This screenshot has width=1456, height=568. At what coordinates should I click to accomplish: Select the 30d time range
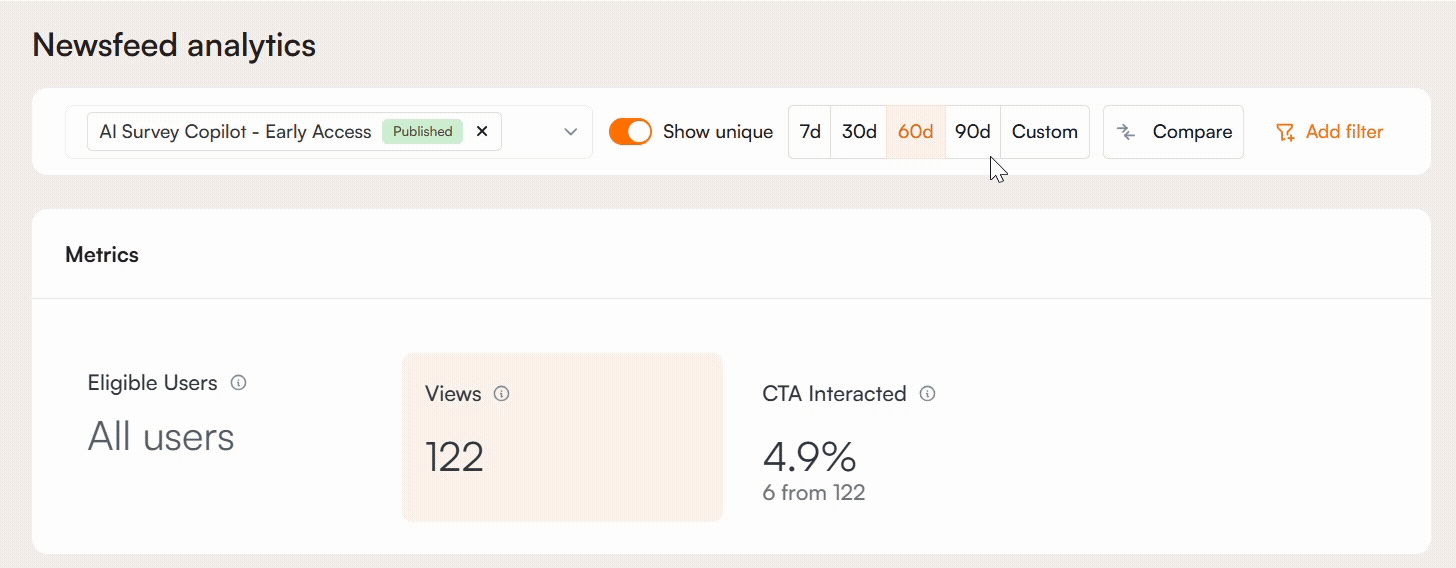pyautogui.click(x=859, y=132)
